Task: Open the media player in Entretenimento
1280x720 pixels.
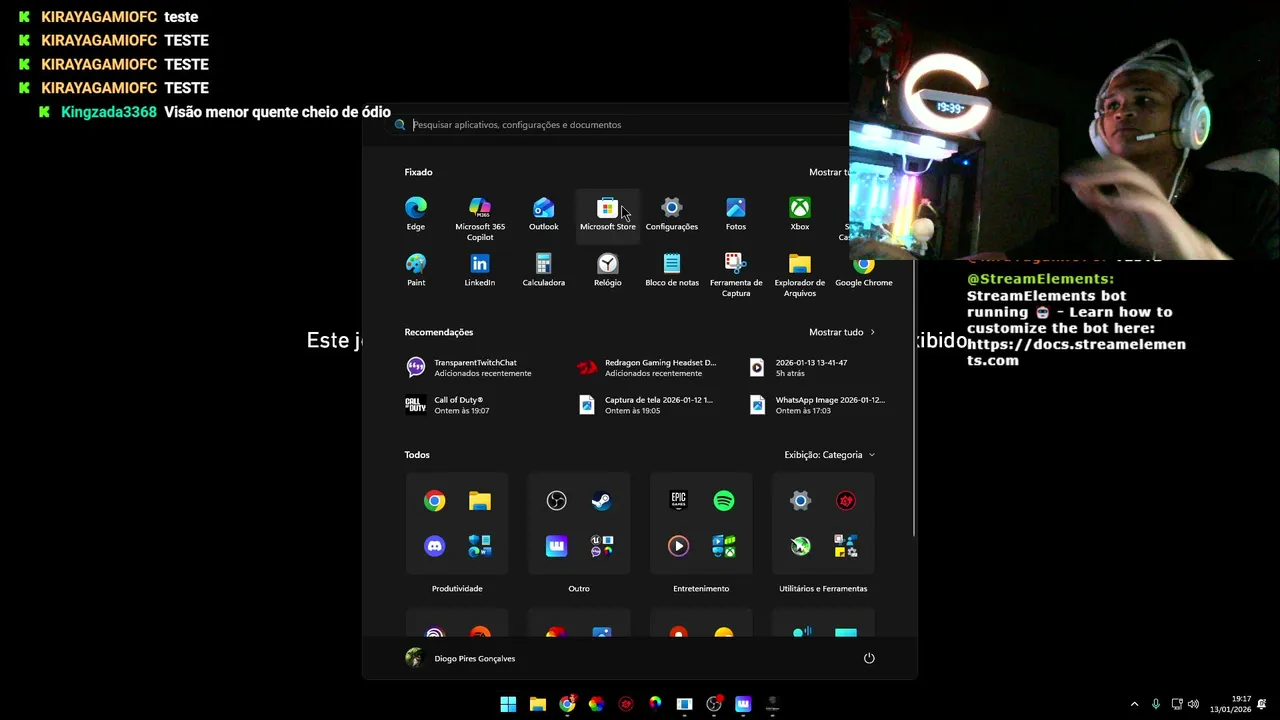Action: (x=679, y=546)
